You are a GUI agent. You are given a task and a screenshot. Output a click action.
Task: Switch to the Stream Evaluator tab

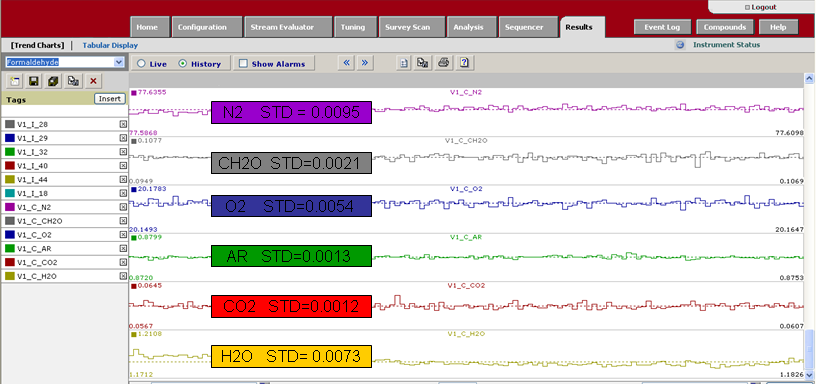click(288, 27)
